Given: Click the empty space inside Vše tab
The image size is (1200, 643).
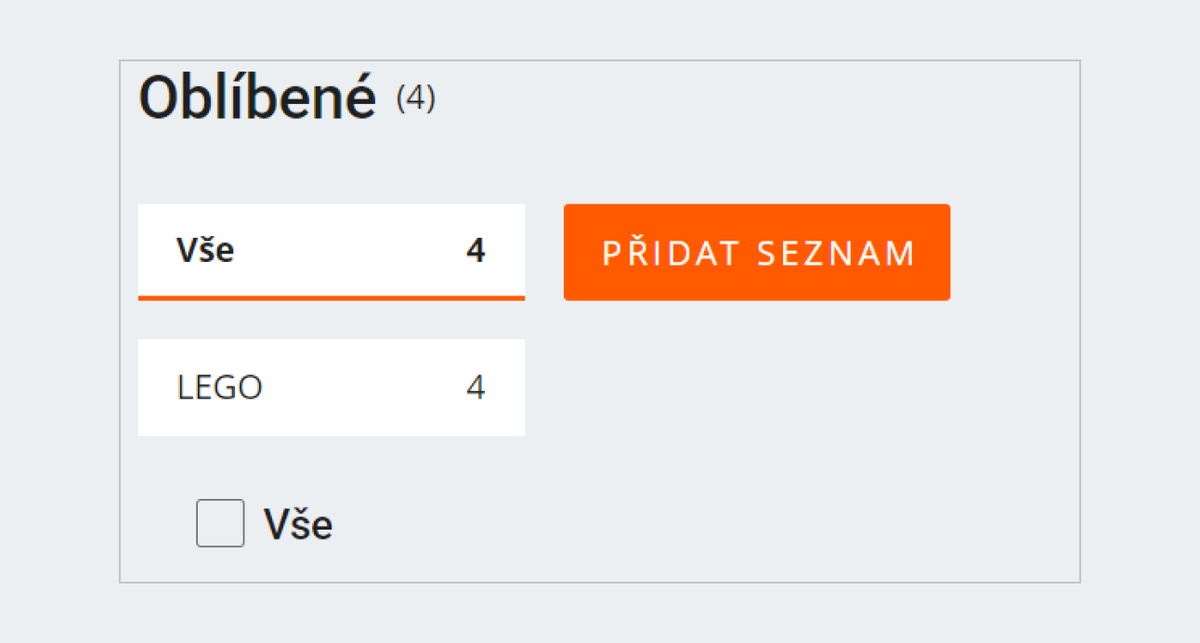Looking at the screenshot, I should click(350, 250).
